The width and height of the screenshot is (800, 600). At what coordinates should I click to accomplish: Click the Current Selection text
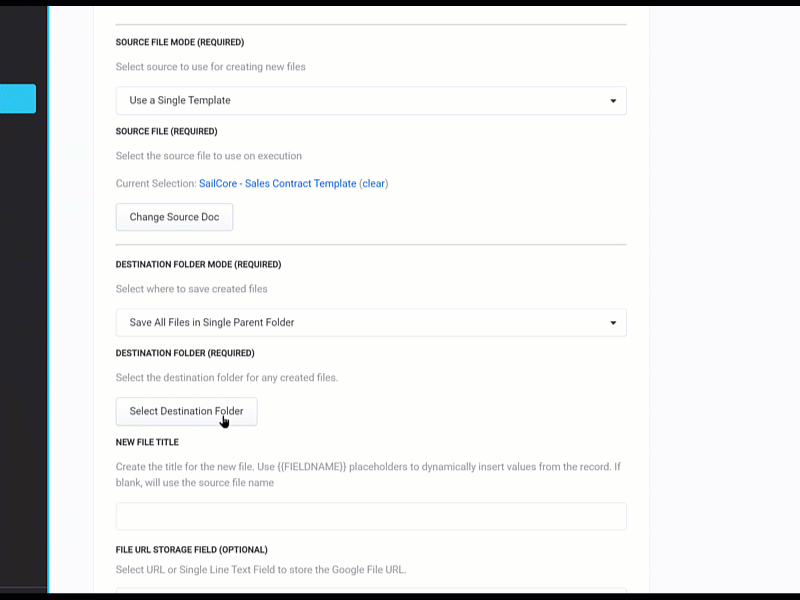pos(155,183)
